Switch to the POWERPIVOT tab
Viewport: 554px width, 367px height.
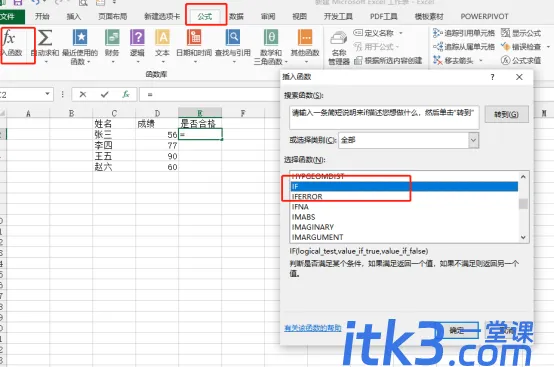(x=484, y=16)
